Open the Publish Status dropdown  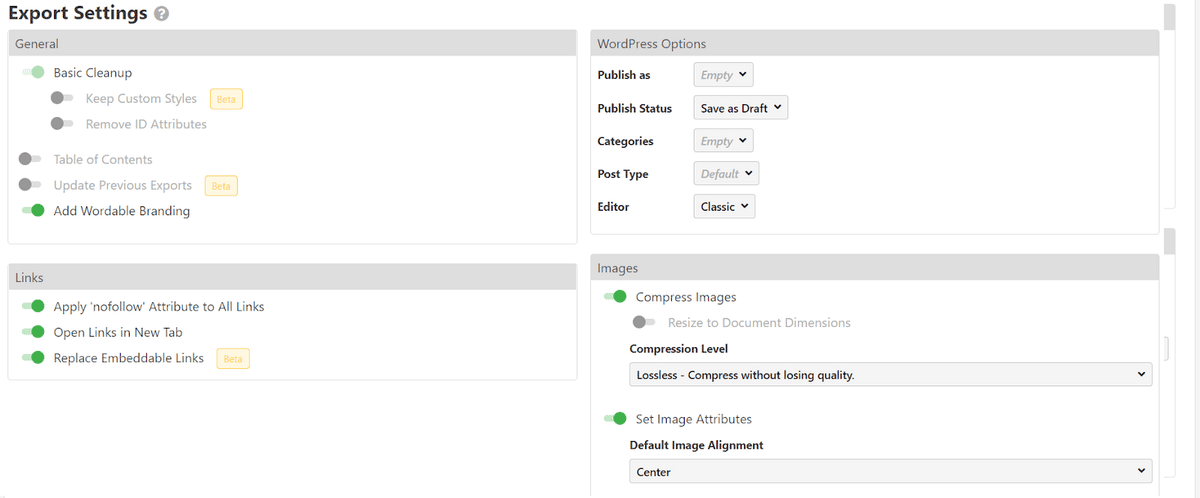(x=740, y=108)
